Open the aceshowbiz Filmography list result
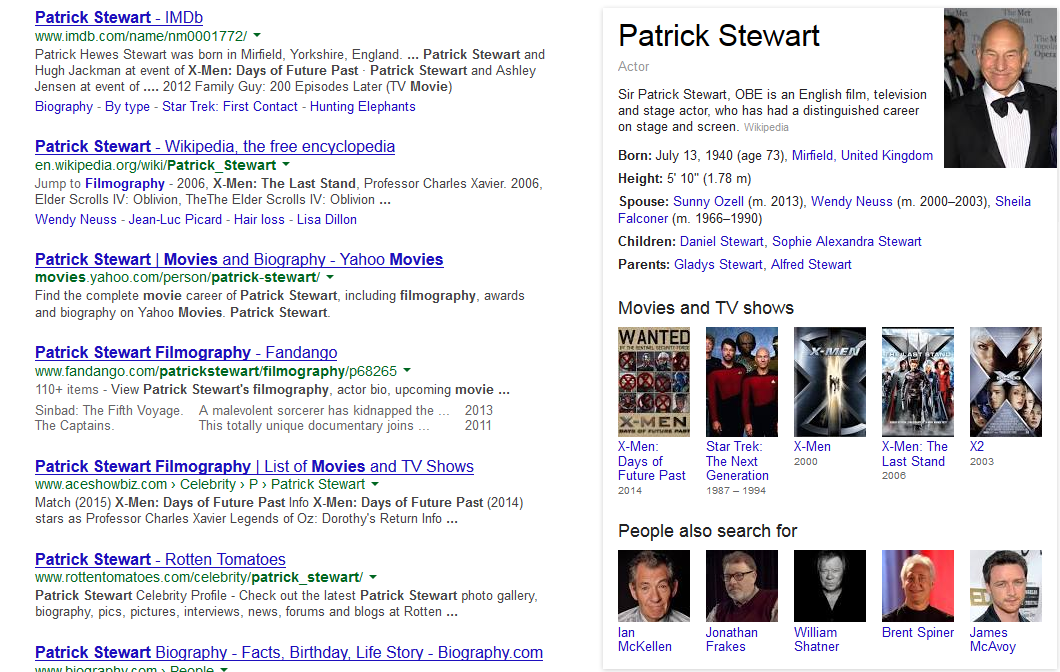The image size is (1060, 672). pyautogui.click(x=254, y=466)
